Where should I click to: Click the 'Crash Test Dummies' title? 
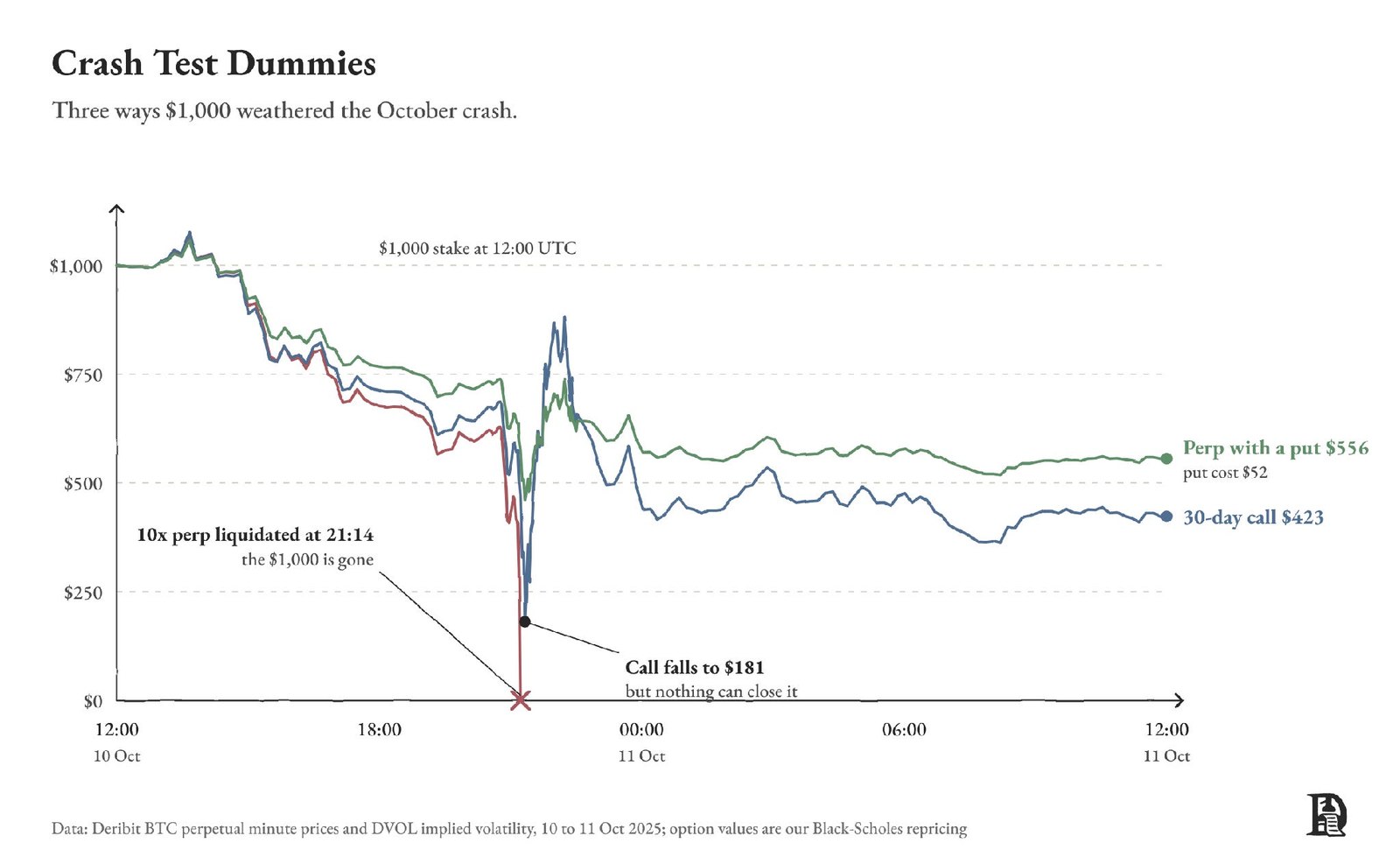click(213, 64)
